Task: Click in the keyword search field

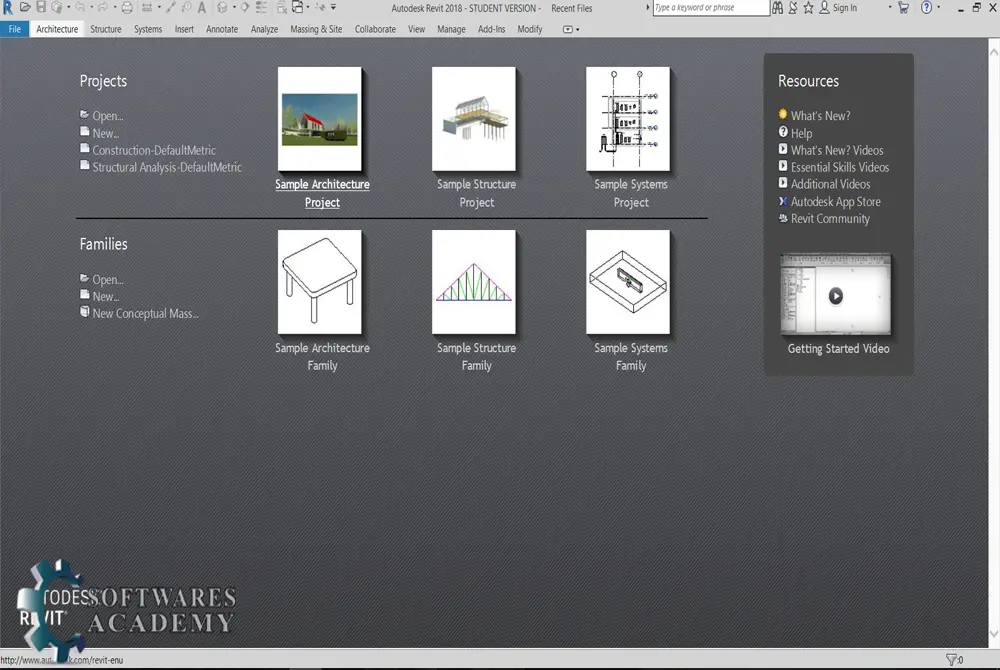Action: [710, 8]
